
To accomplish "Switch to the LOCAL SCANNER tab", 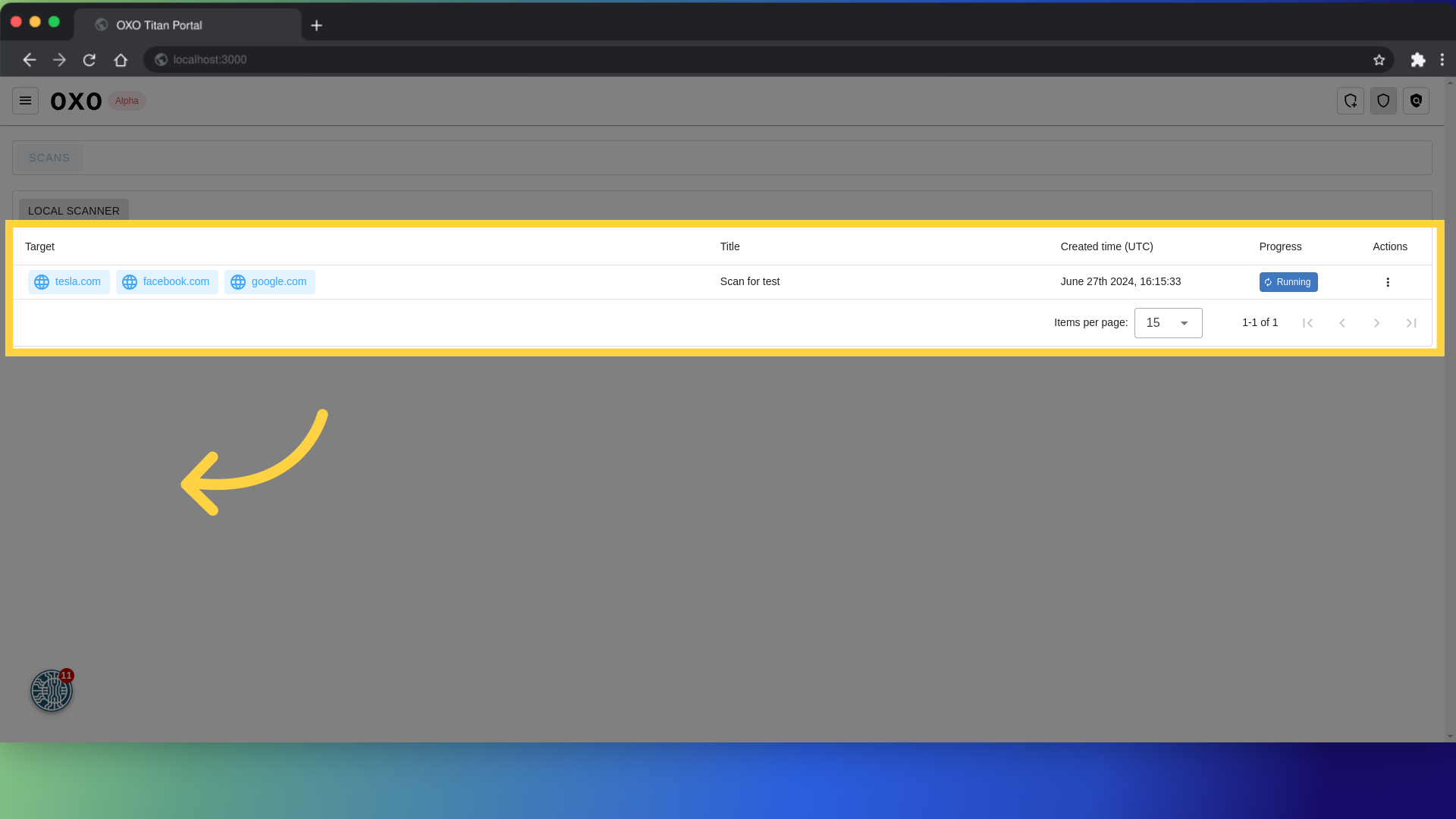I will point(73,210).
